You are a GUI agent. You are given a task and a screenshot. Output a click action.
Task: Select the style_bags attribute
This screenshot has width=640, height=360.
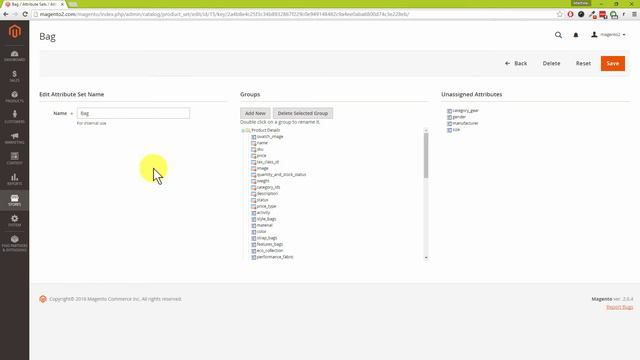tap(266, 219)
